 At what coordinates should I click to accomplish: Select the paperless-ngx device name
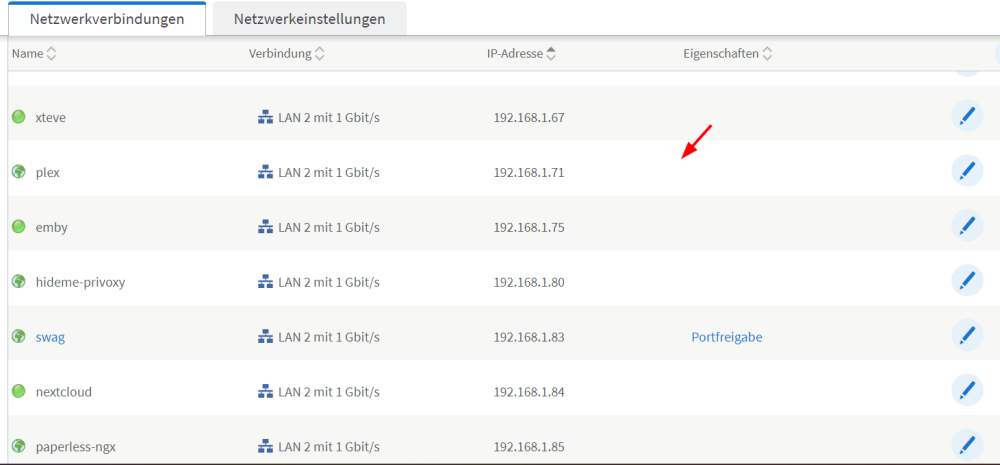pyautogui.click(x=76, y=447)
